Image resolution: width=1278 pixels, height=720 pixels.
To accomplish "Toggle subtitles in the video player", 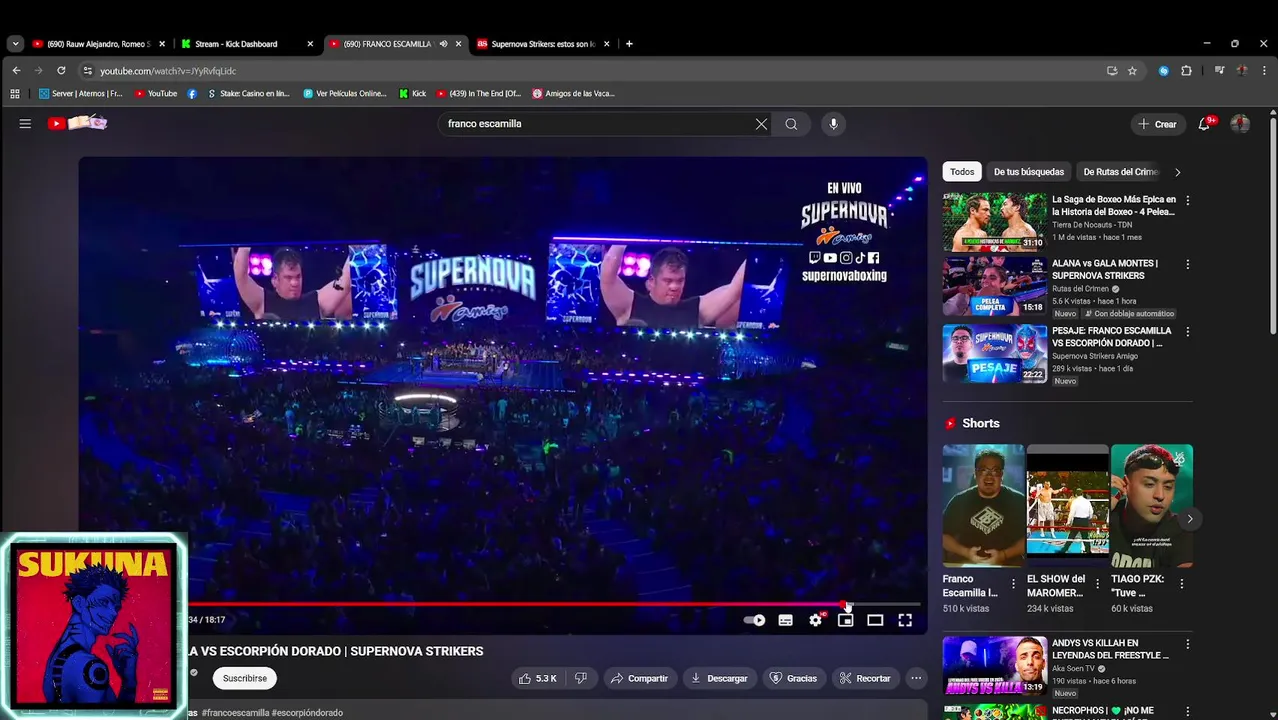I will click(786, 620).
